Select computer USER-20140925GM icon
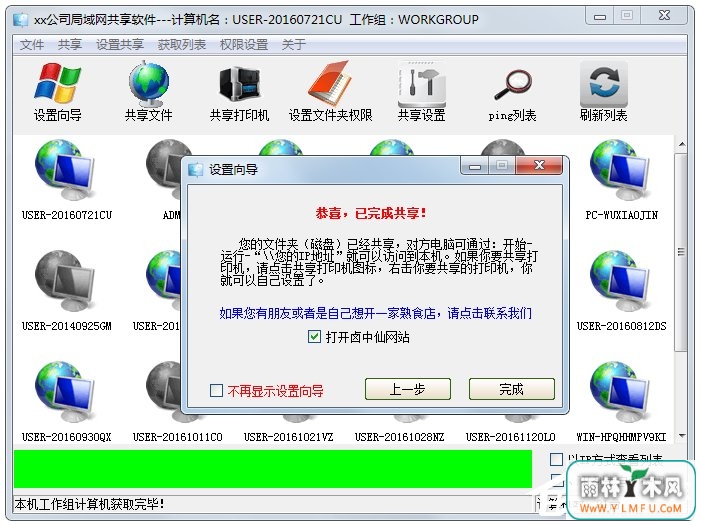The image size is (701, 525). 66,281
